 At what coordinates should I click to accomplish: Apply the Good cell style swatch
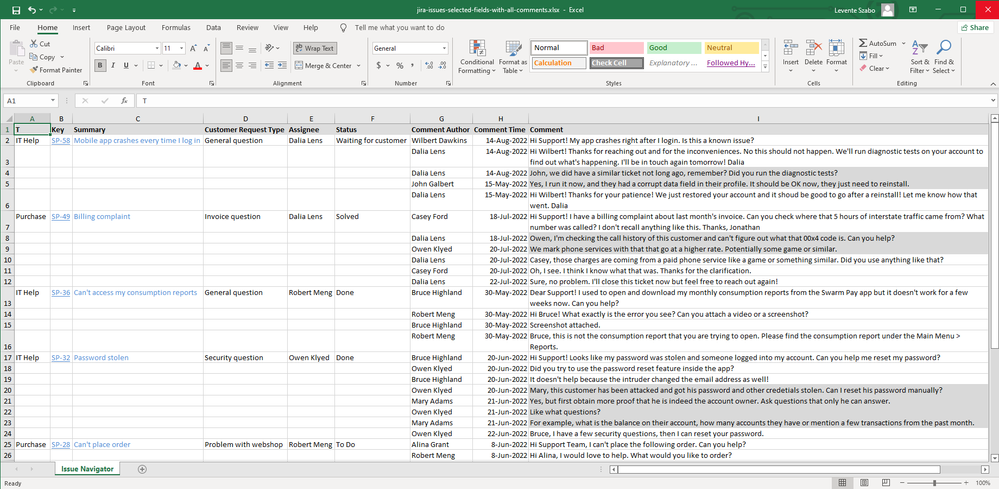[672, 48]
